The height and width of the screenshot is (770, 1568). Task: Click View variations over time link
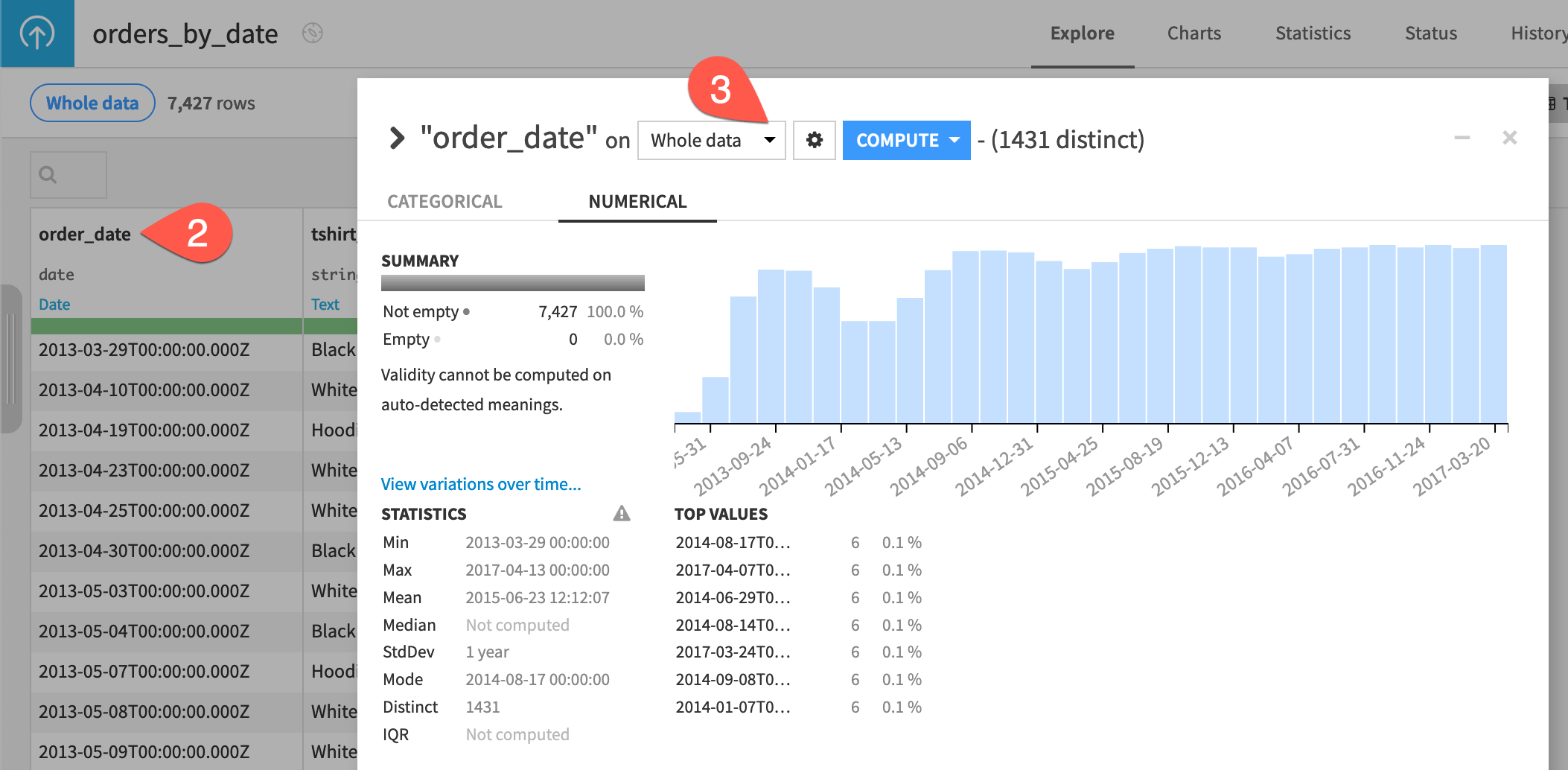click(x=480, y=484)
